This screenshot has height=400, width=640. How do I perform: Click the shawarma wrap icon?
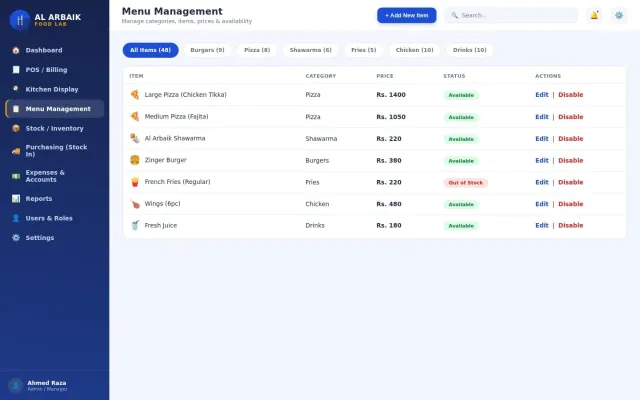tap(135, 138)
